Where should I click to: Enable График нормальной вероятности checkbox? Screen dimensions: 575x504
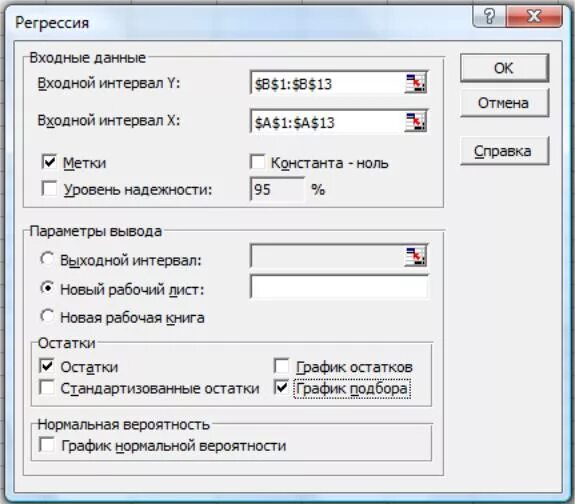point(47,445)
